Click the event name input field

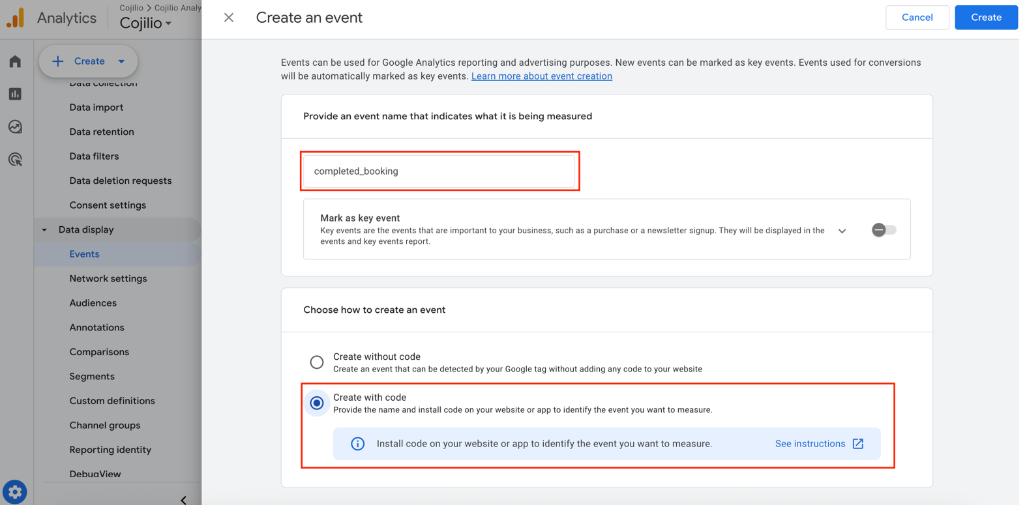point(440,171)
